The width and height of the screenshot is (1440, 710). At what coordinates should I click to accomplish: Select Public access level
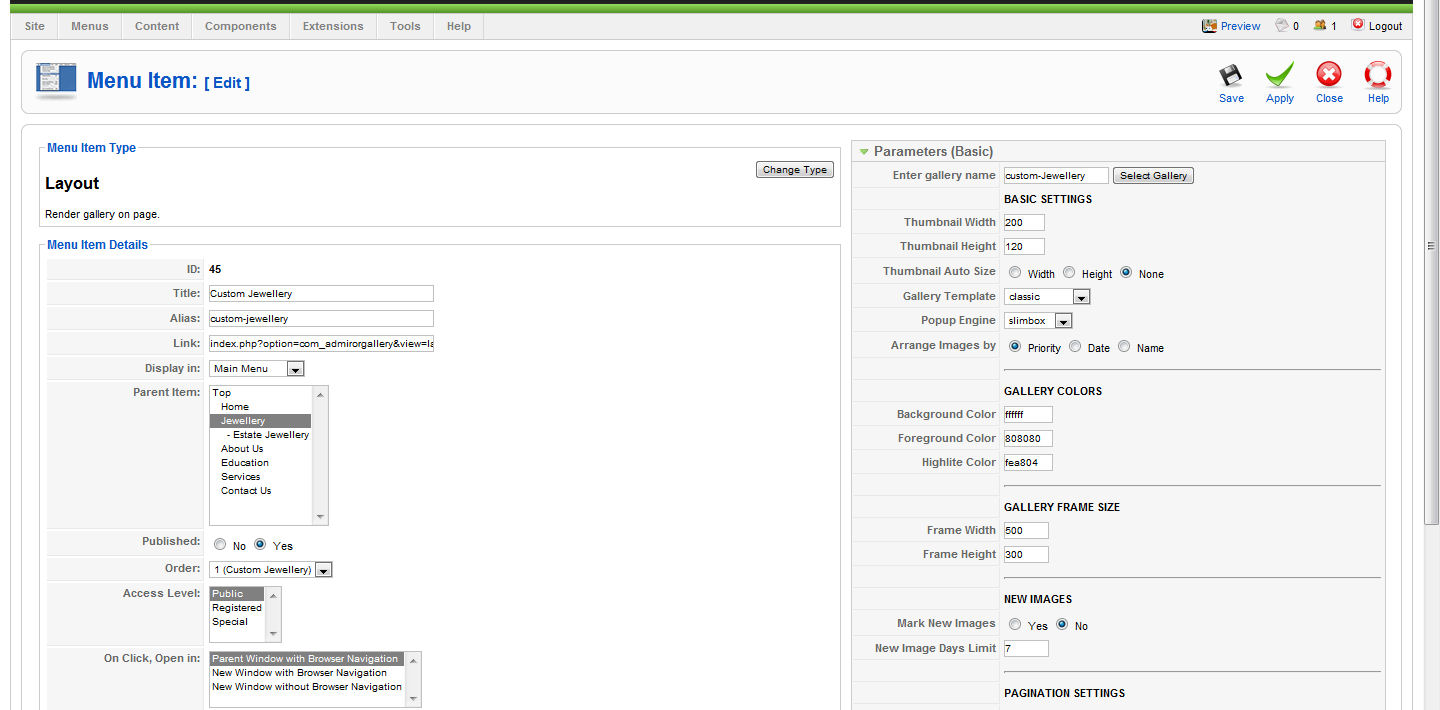point(237,594)
